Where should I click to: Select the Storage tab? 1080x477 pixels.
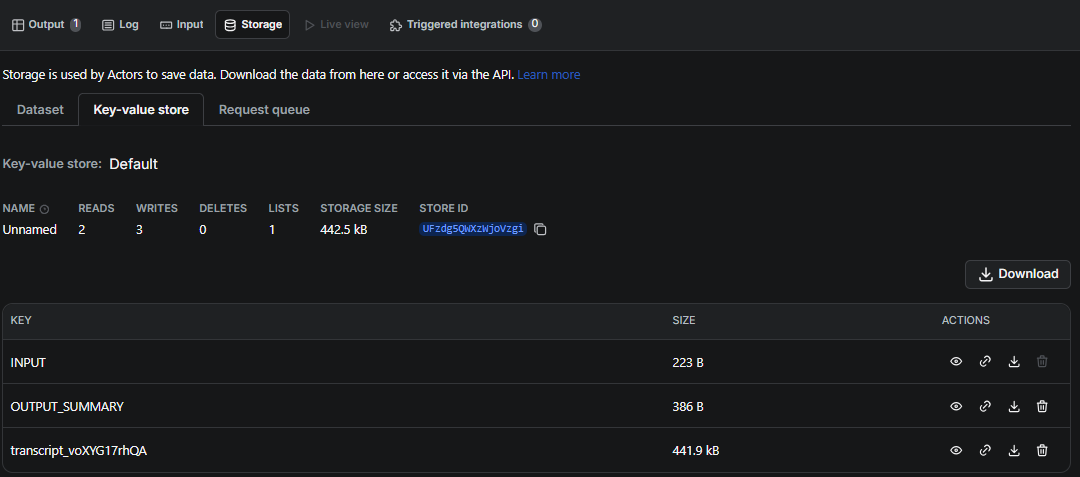253,24
